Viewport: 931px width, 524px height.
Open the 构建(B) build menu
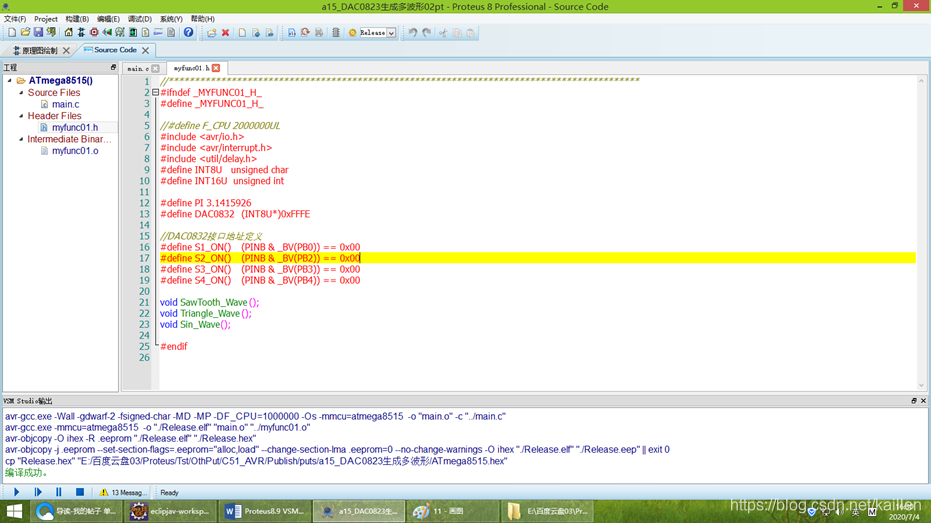(77, 19)
